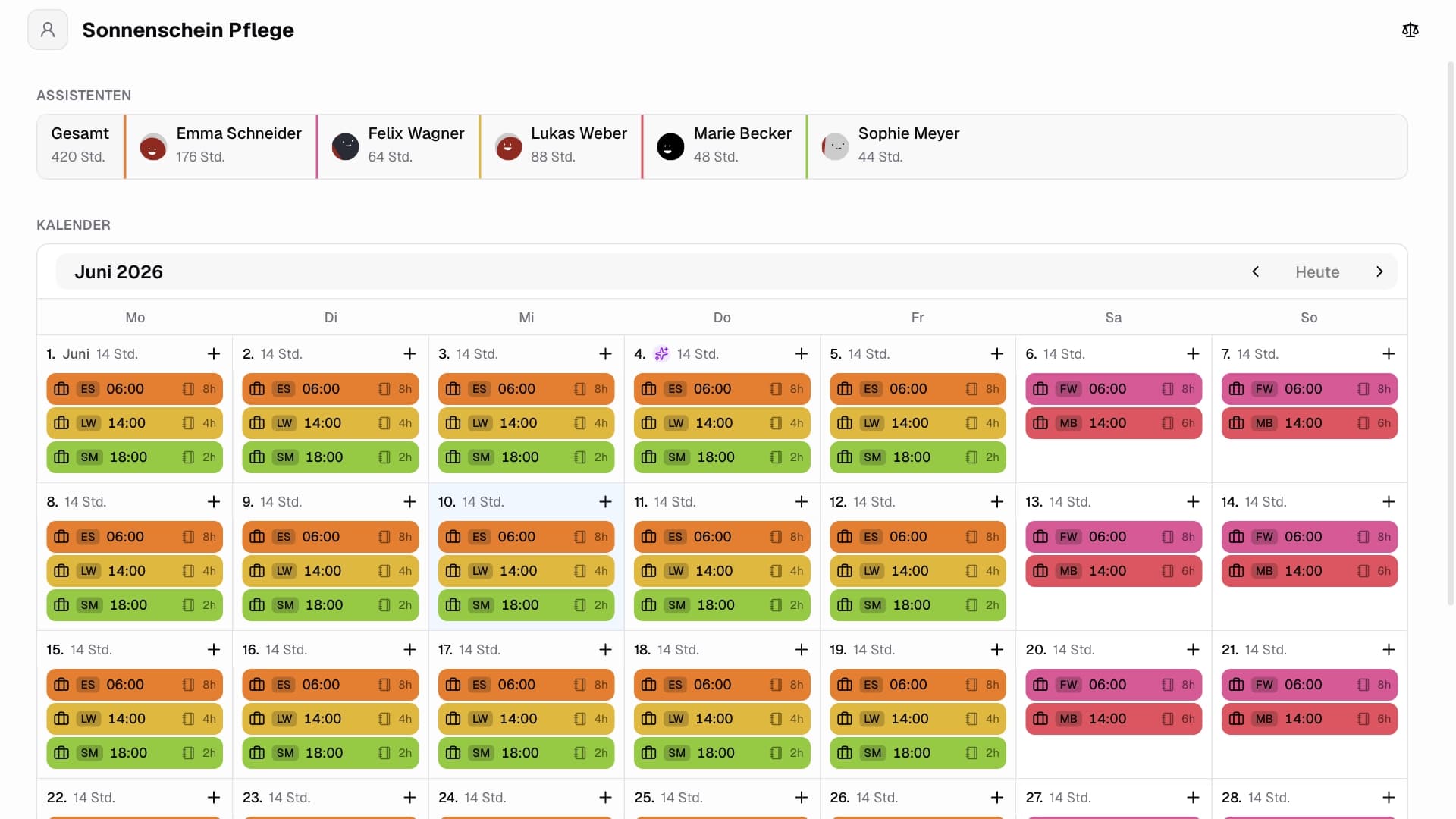Screen dimensions: 1456x819
Task: Click the Sonnenschein Pflege heading
Action: coord(188,30)
